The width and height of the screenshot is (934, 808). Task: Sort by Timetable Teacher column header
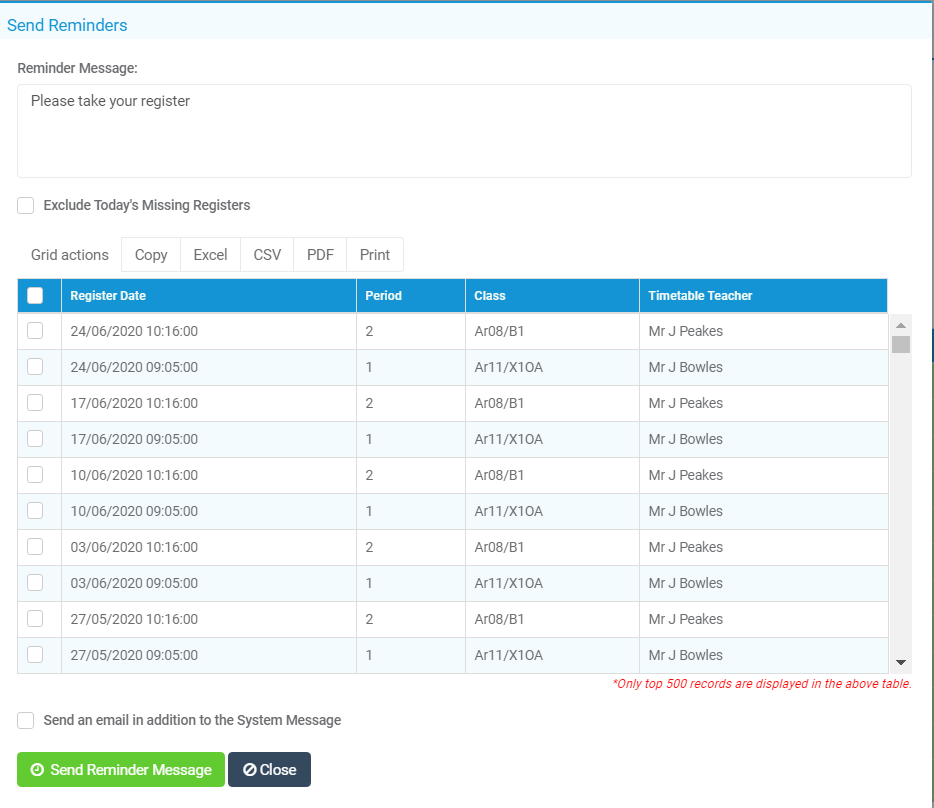point(763,296)
